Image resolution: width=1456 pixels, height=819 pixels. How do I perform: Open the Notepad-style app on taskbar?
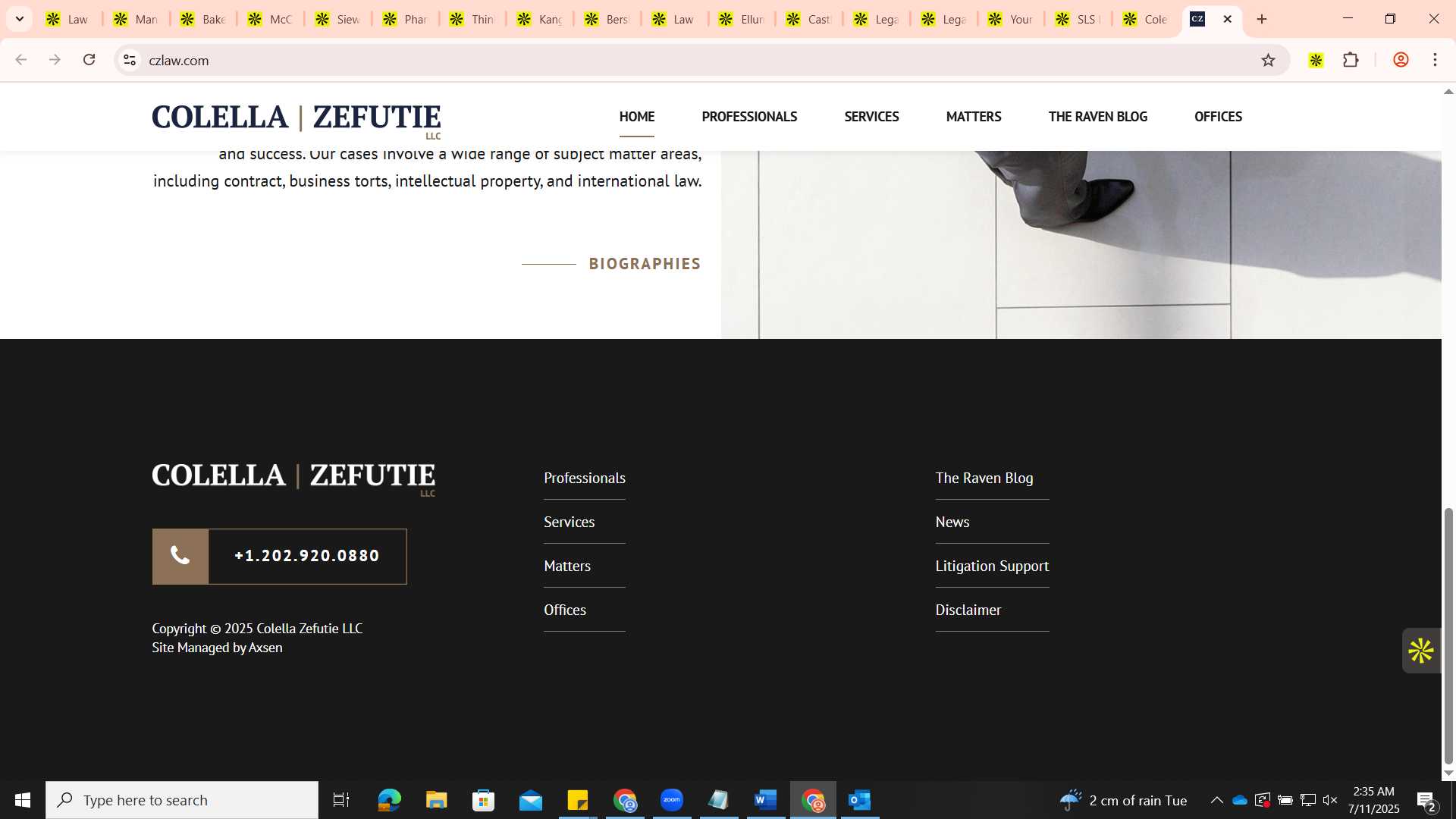click(719, 800)
